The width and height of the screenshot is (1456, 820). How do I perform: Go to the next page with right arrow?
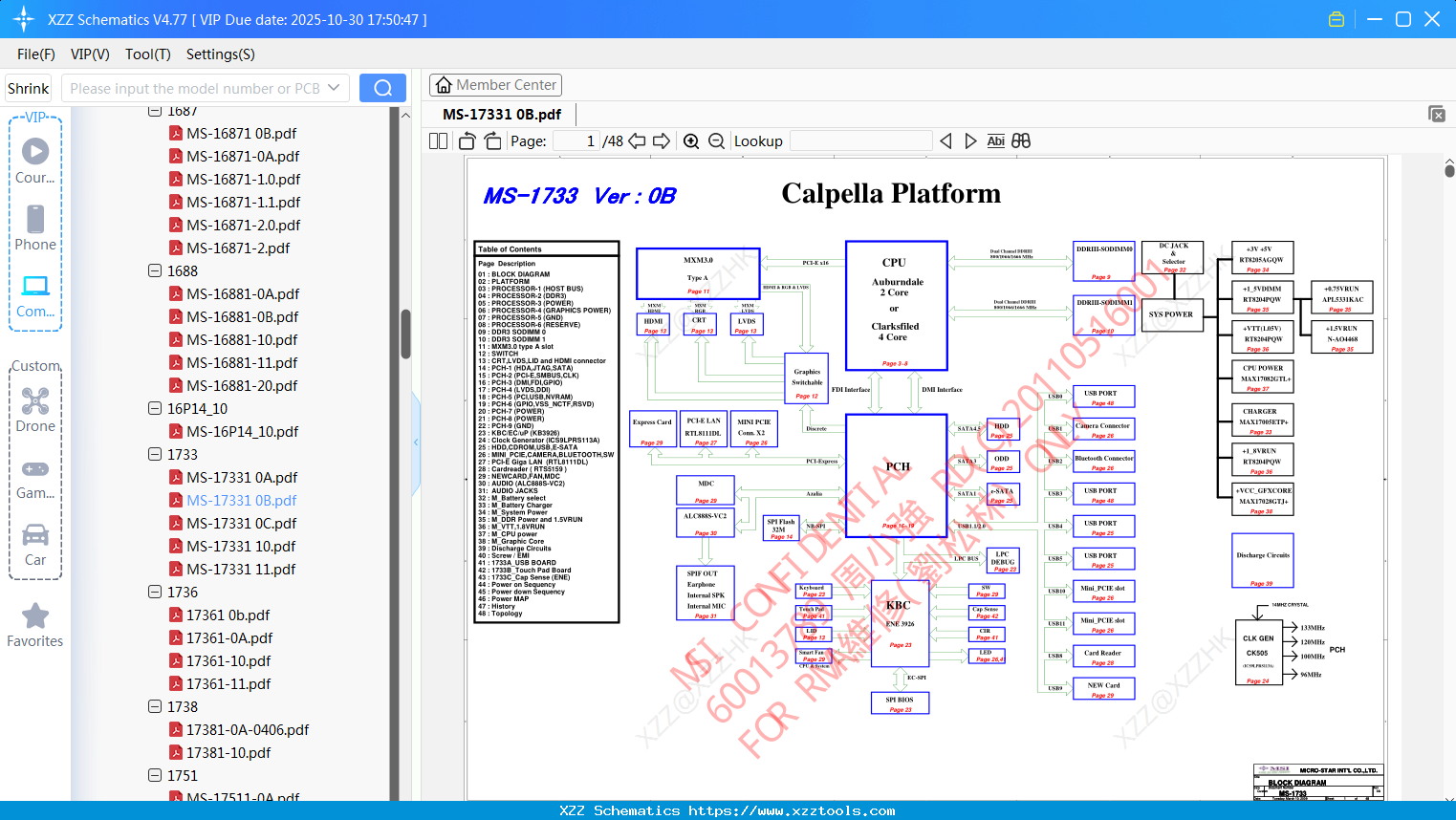[662, 140]
